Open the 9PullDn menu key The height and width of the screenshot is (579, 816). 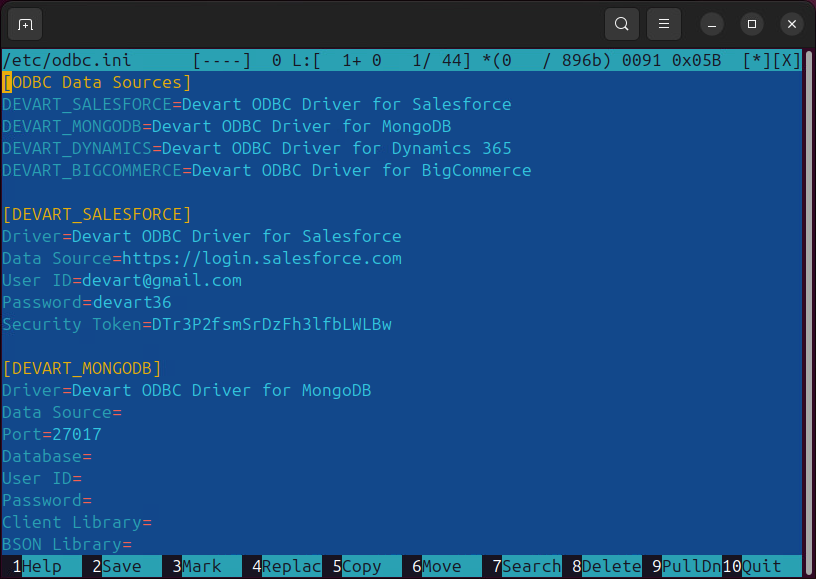[x=691, y=566]
